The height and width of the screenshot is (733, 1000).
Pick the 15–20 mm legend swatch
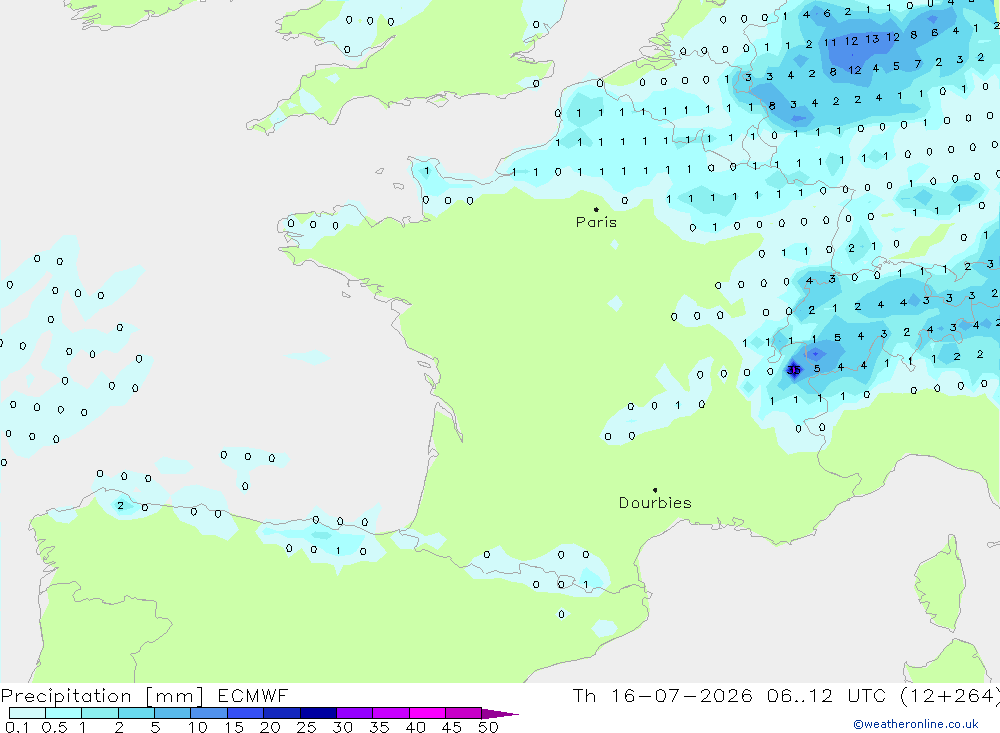245,713
